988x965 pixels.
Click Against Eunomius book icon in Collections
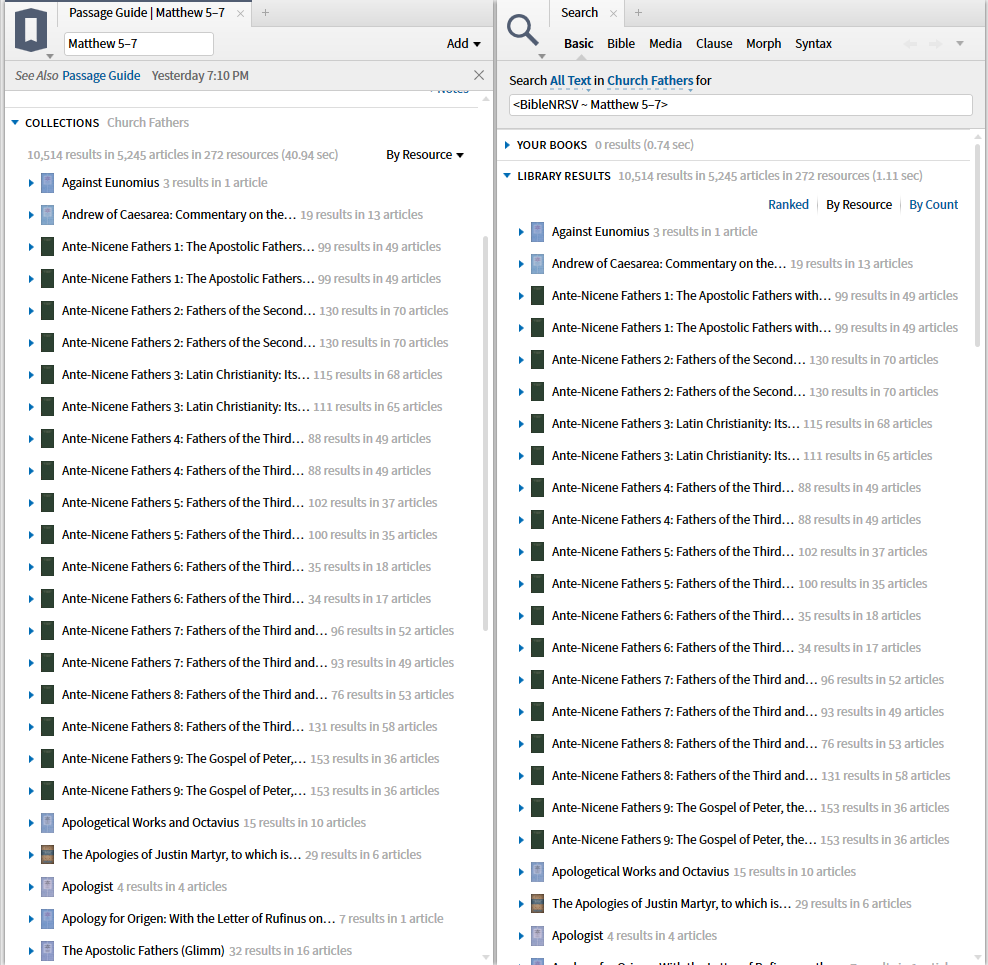click(x=47, y=183)
